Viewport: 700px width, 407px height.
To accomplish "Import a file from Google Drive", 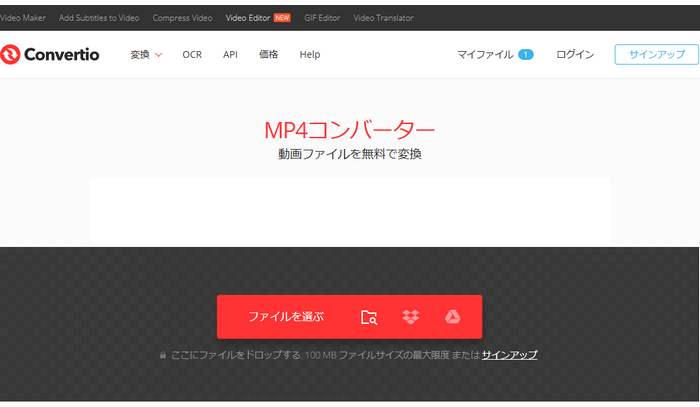I will [452, 317].
